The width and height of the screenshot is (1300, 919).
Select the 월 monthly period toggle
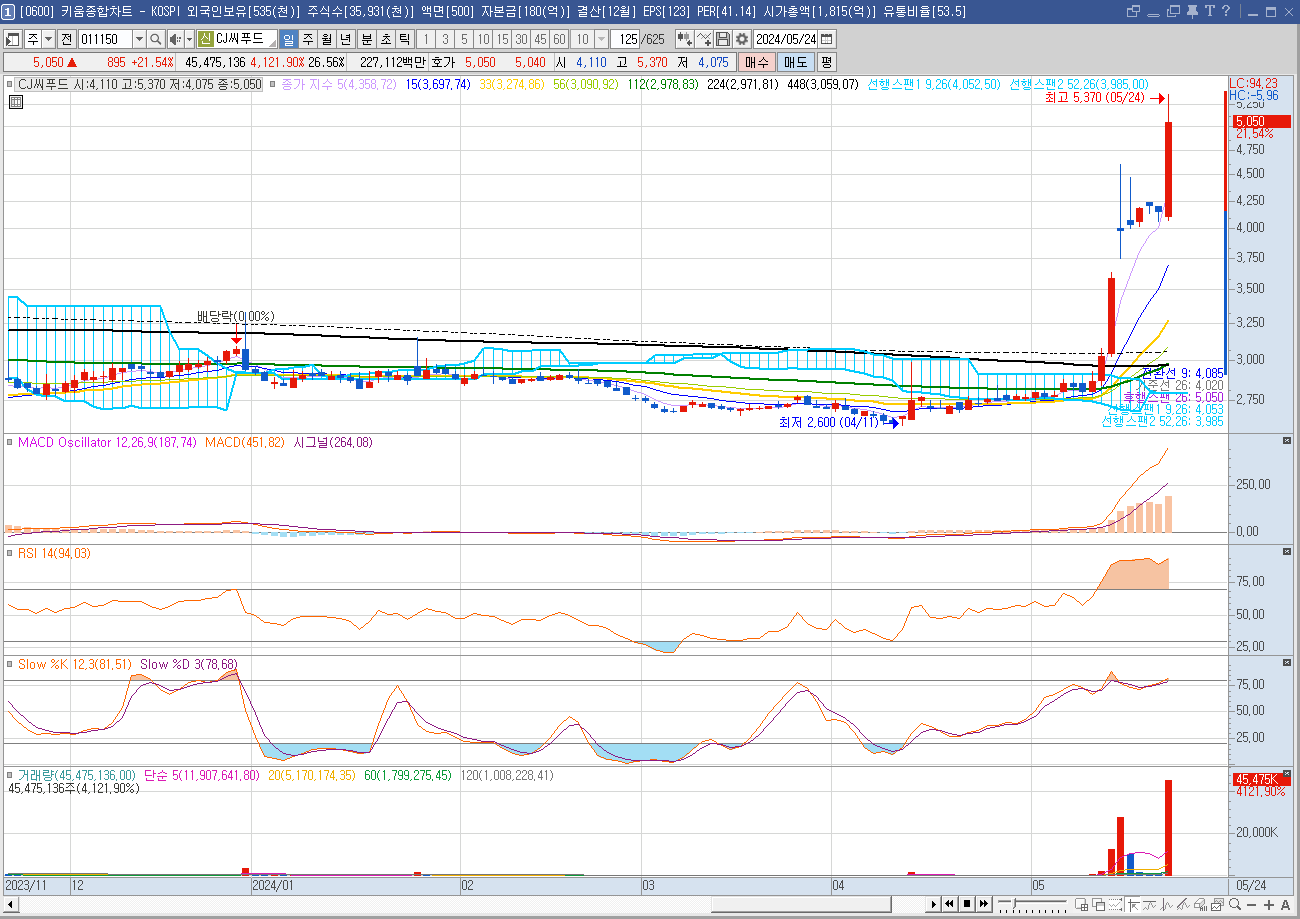(x=326, y=39)
